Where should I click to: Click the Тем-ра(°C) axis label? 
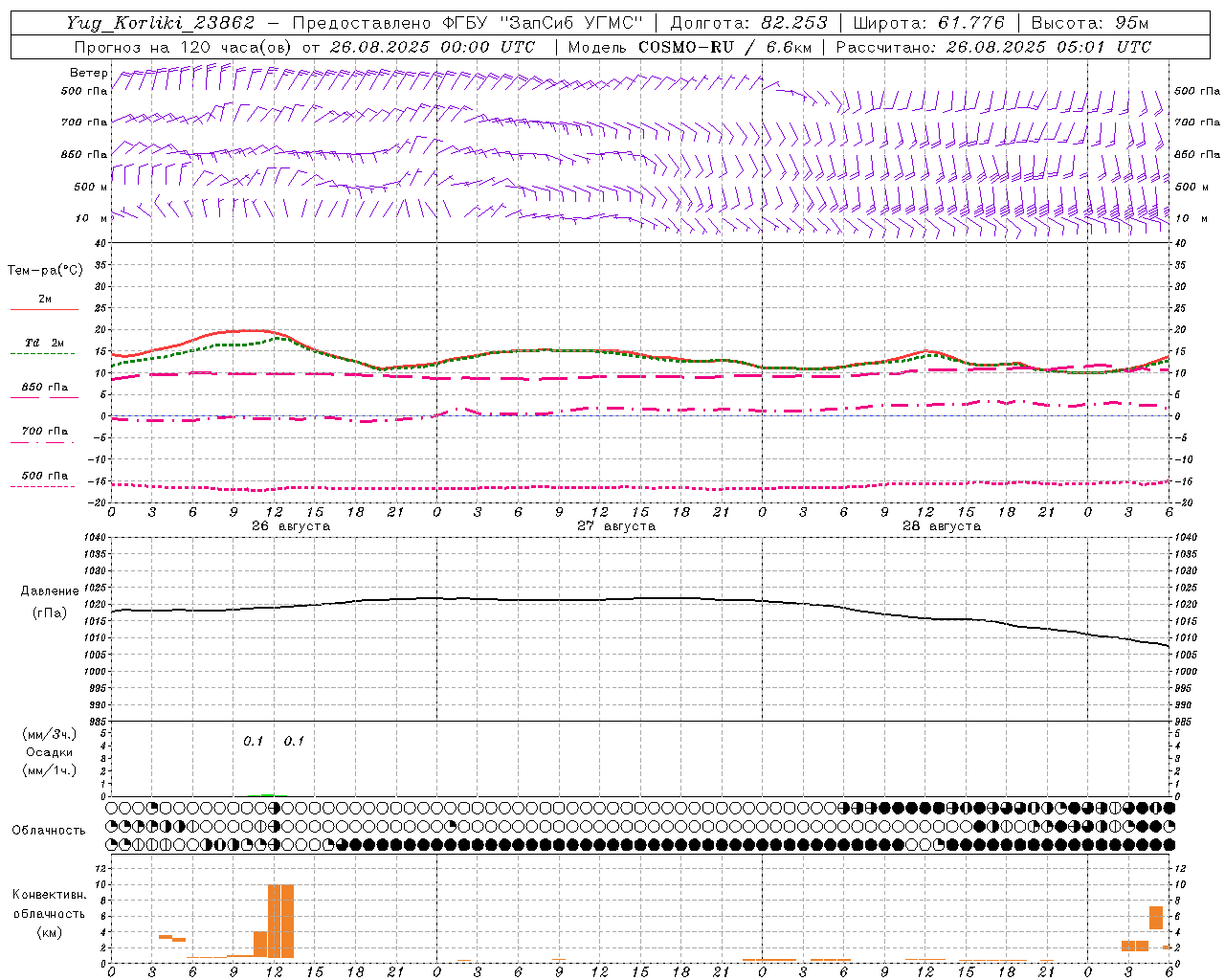pyautogui.click(x=45, y=271)
